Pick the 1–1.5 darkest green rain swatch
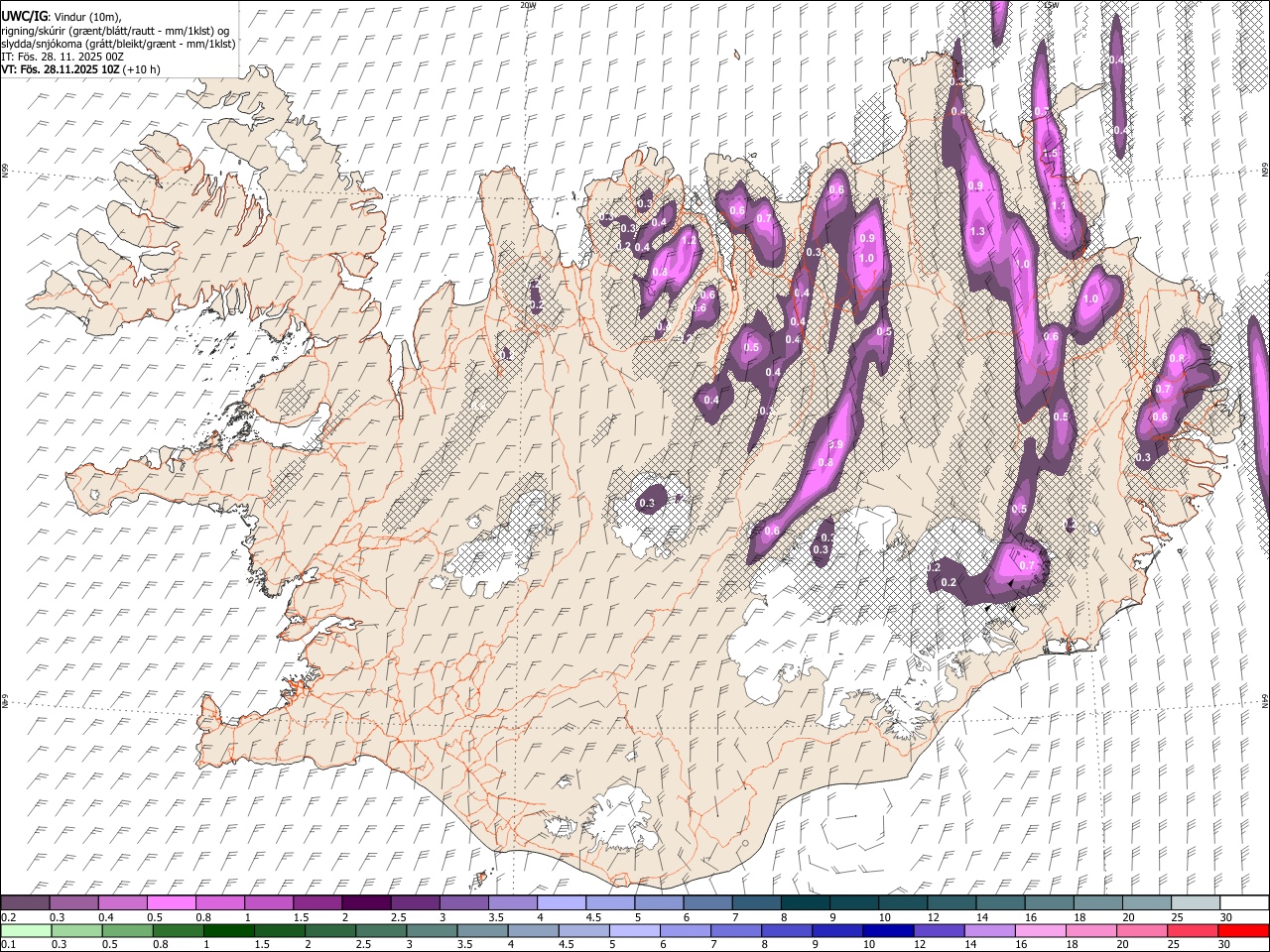This screenshot has width=1270, height=952. tap(229, 930)
